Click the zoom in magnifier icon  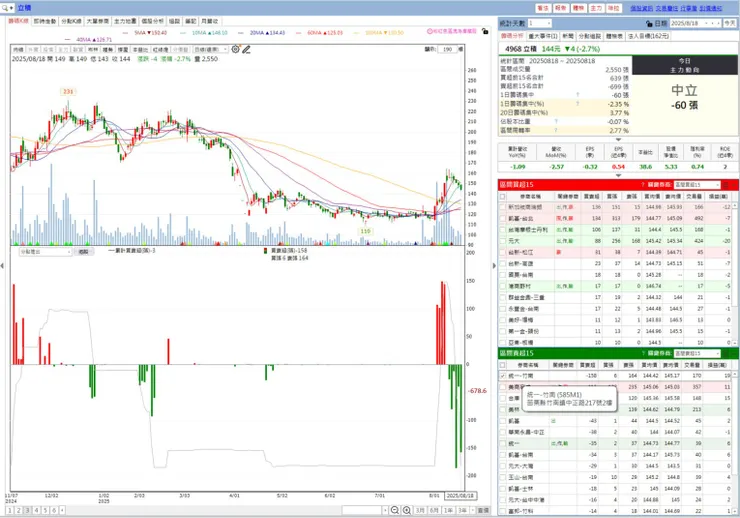(406, 510)
